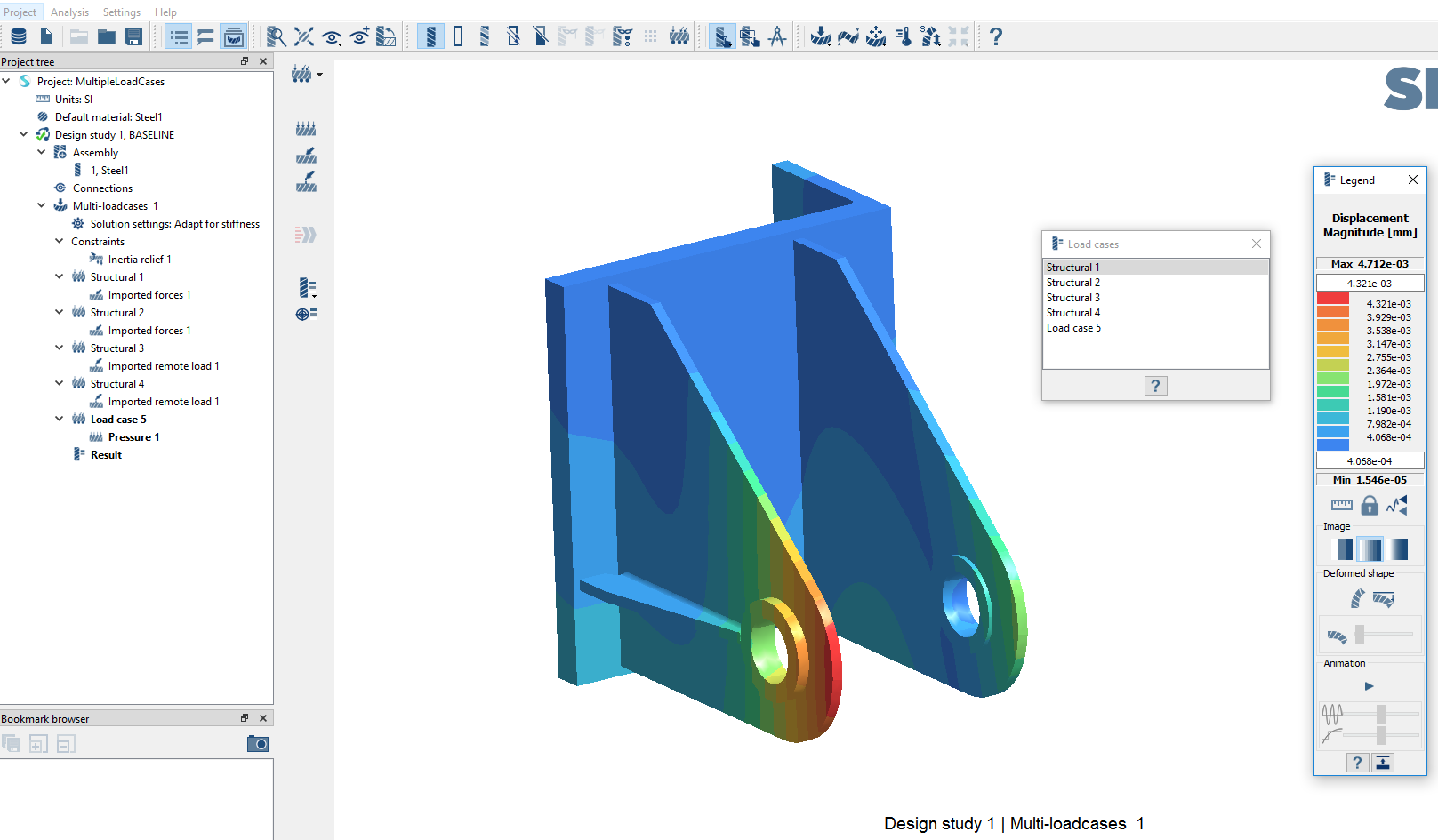The width and height of the screenshot is (1438, 840).
Task: Play the deformation animation
Action: point(1369,686)
